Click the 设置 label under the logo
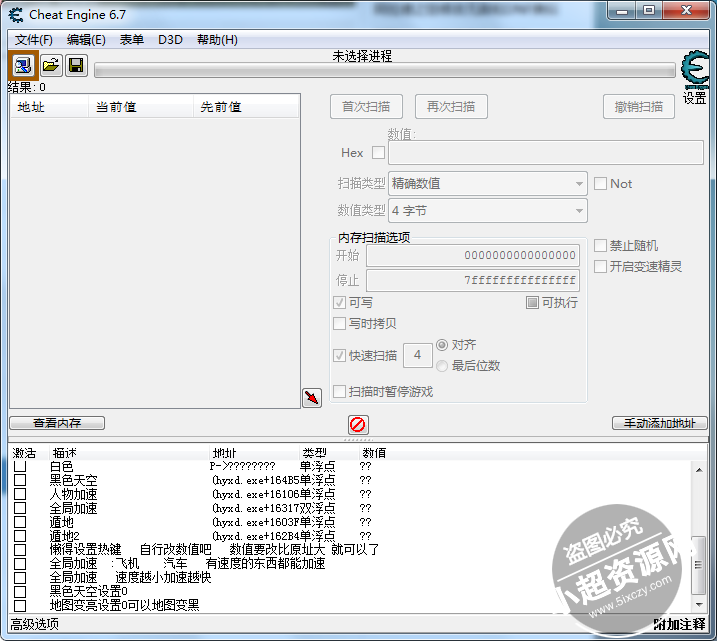The image size is (717, 641). point(695,97)
